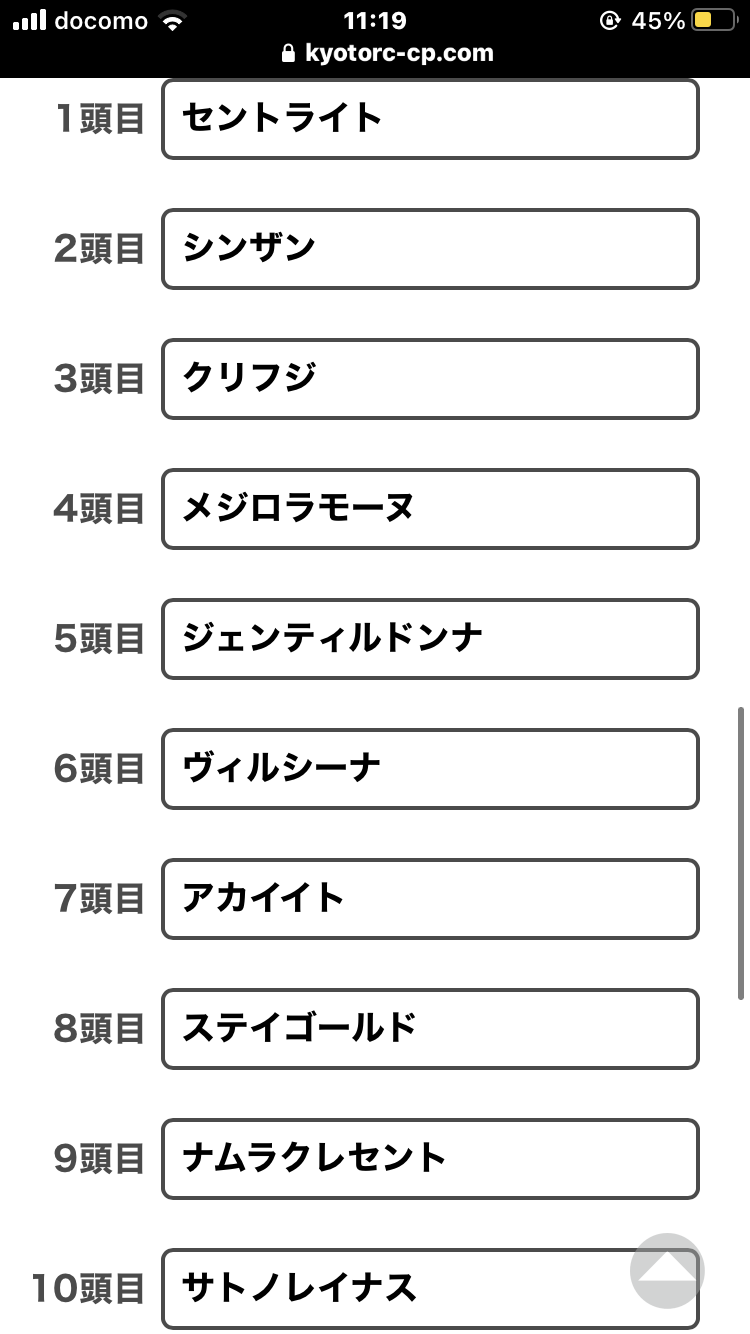Focus the 7頭目 field with アカイイト
This screenshot has width=750, height=1334.
430,899
